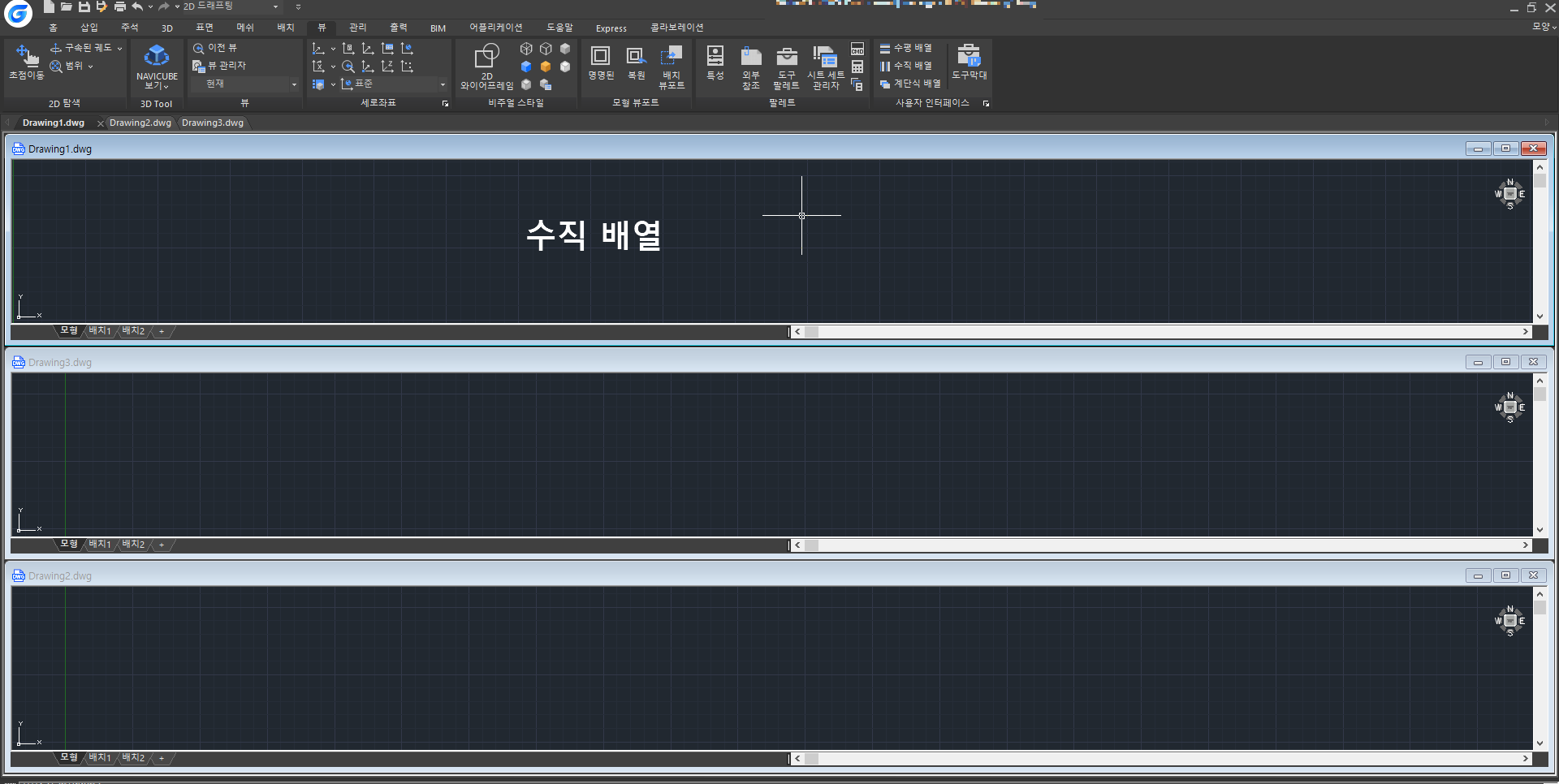
Task: Click the orange cube visual style icon
Action: 546,67
